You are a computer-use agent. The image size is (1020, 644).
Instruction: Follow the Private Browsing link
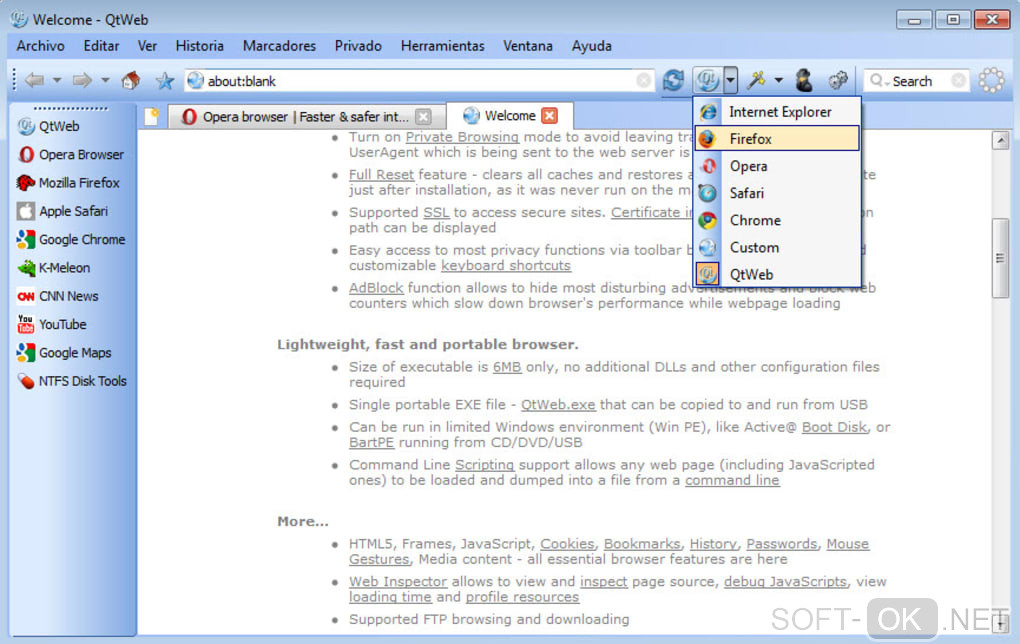click(x=462, y=137)
